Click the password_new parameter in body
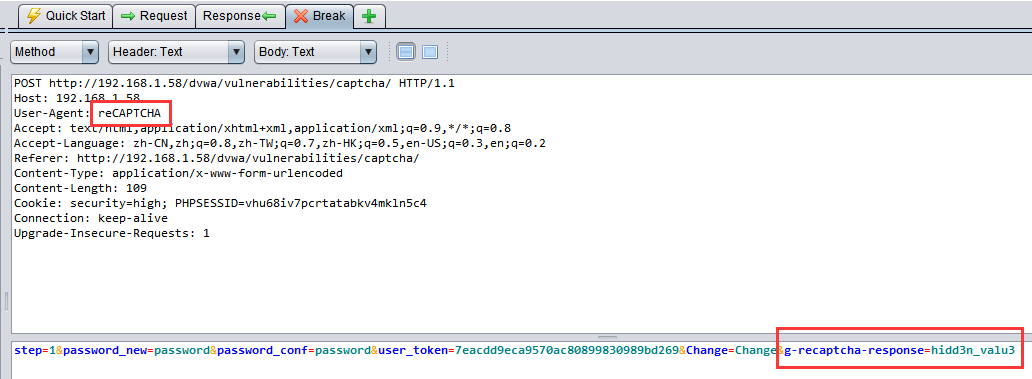The image size is (1032, 379). pos(136,351)
